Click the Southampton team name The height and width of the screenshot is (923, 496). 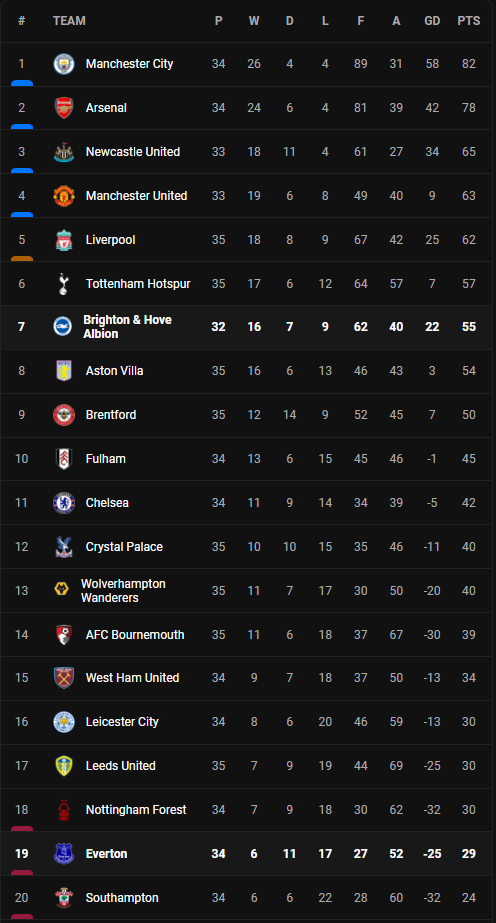tap(122, 898)
